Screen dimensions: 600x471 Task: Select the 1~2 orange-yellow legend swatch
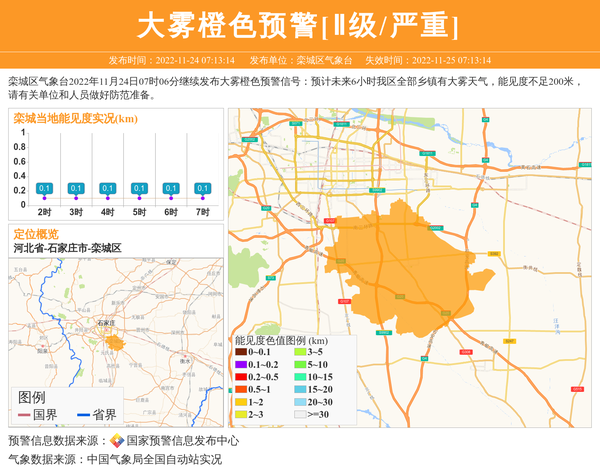click(241, 402)
